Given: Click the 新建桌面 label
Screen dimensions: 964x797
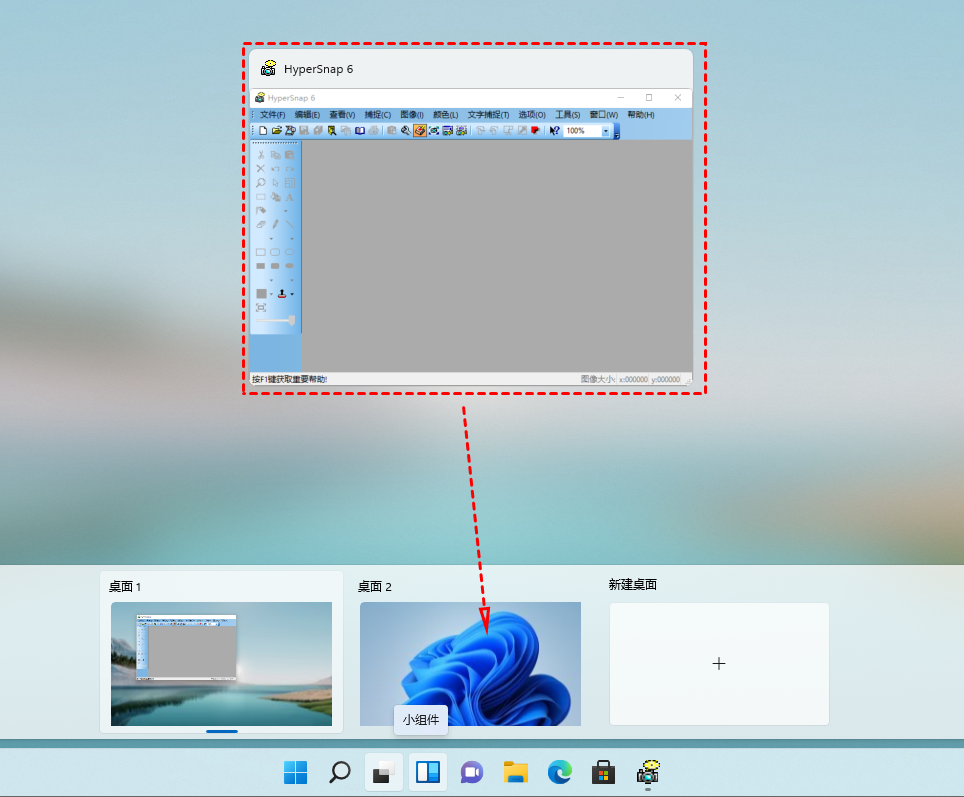Looking at the screenshot, I should click(633, 585).
